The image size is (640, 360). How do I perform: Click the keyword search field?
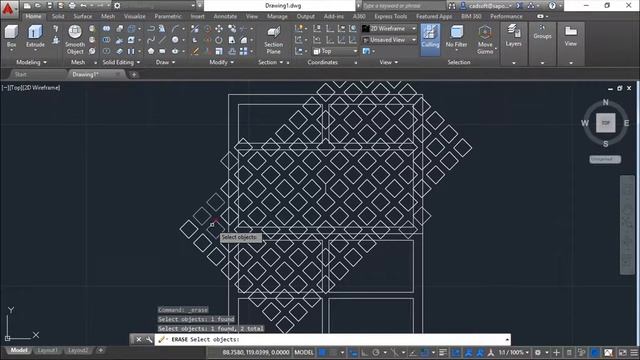(404, 6)
